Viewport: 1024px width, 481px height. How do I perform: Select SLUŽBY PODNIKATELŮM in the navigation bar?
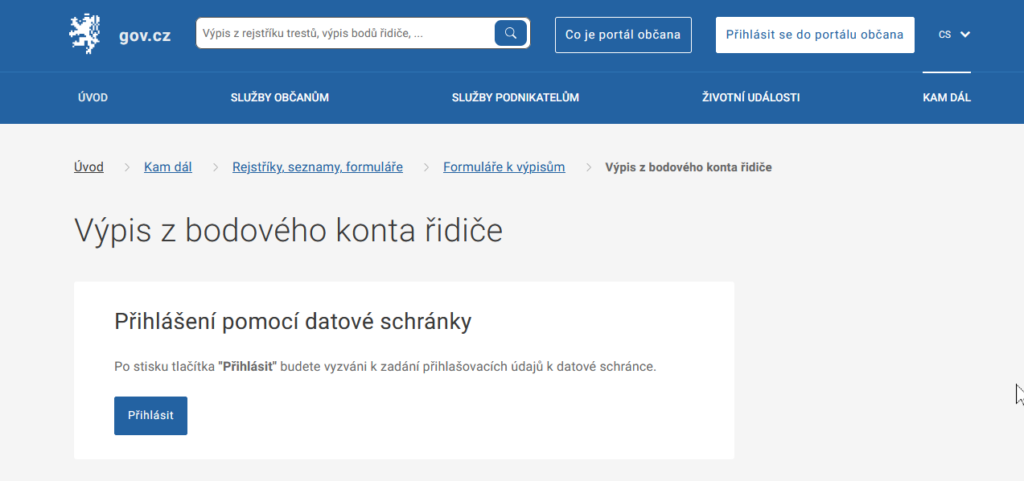[x=515, y=98]
